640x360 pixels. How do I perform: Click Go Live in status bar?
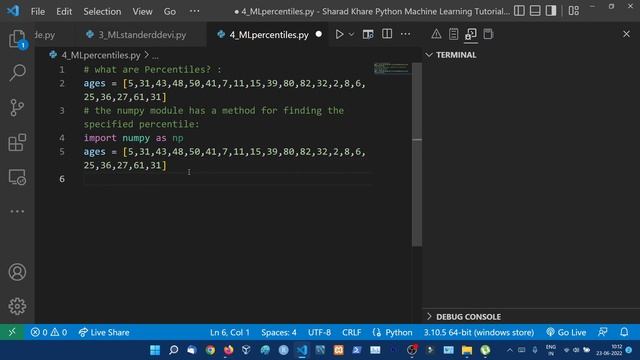566,332
